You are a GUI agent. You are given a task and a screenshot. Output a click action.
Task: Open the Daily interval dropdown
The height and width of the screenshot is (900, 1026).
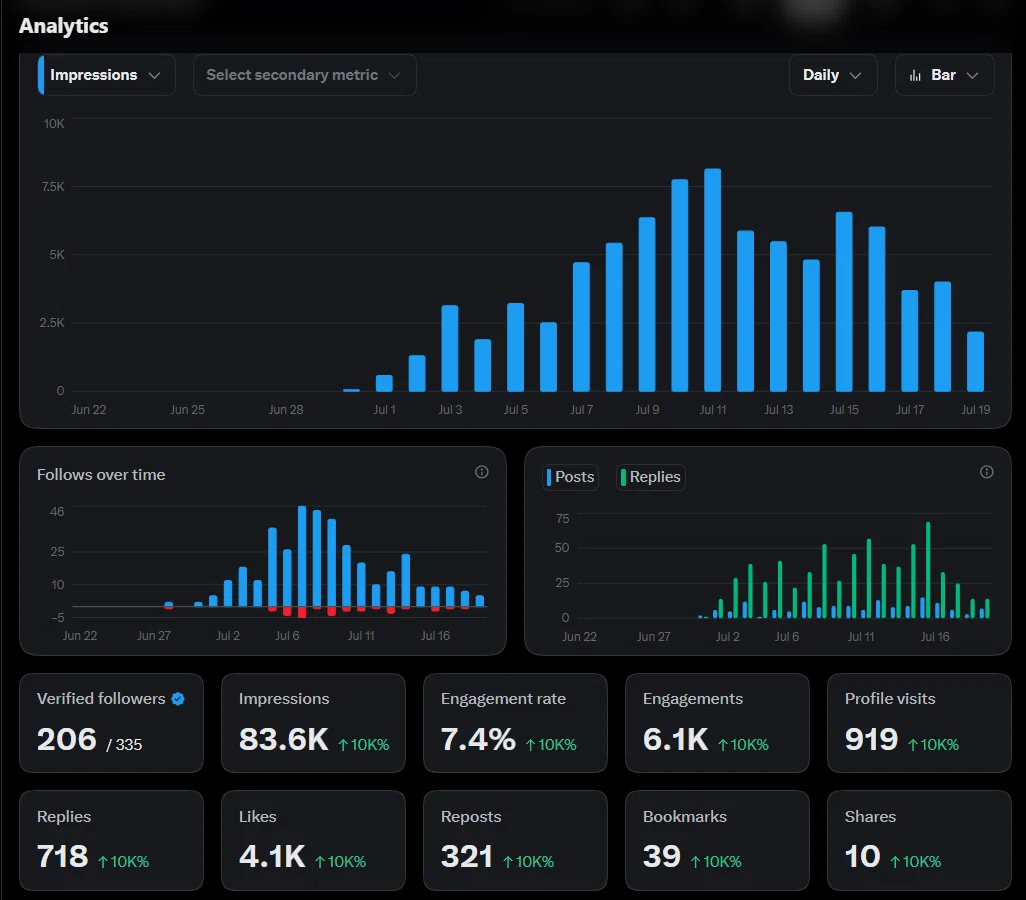[x=832, y=75]
